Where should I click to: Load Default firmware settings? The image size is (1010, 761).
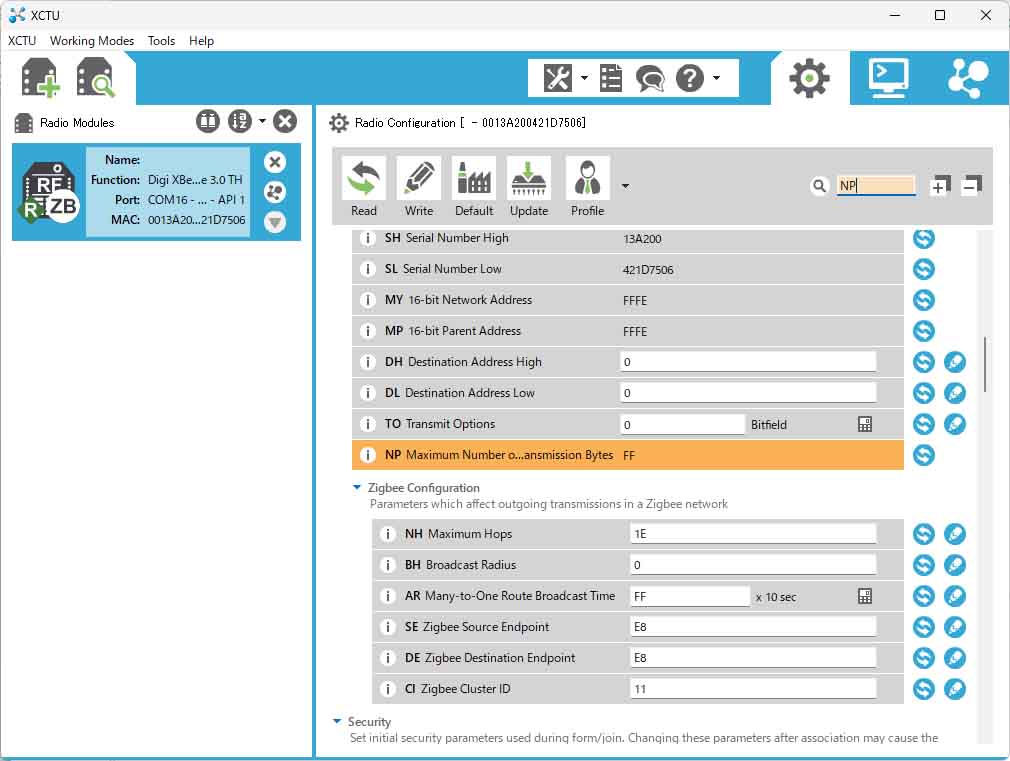click(x=474, y=187)
